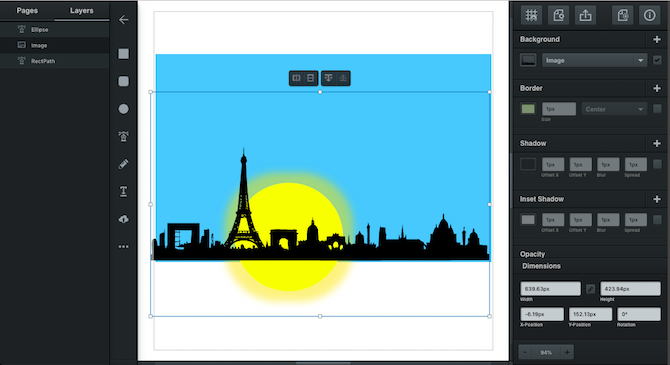Add a new Background with plus icon
Image resolution: width=670 pixels, height=365 pixels.
click(x=657, y=39)
